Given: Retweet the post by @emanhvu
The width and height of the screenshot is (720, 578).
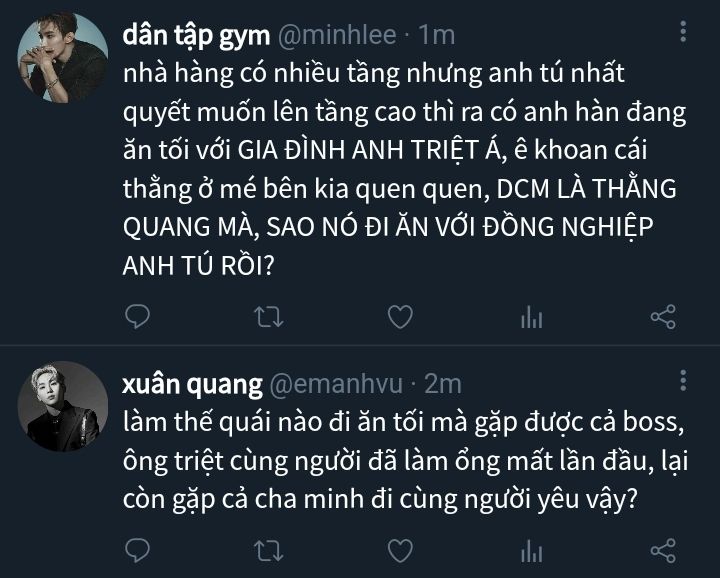Looking at the screenshot, I should pyautogui.click(x=269, y=550).
